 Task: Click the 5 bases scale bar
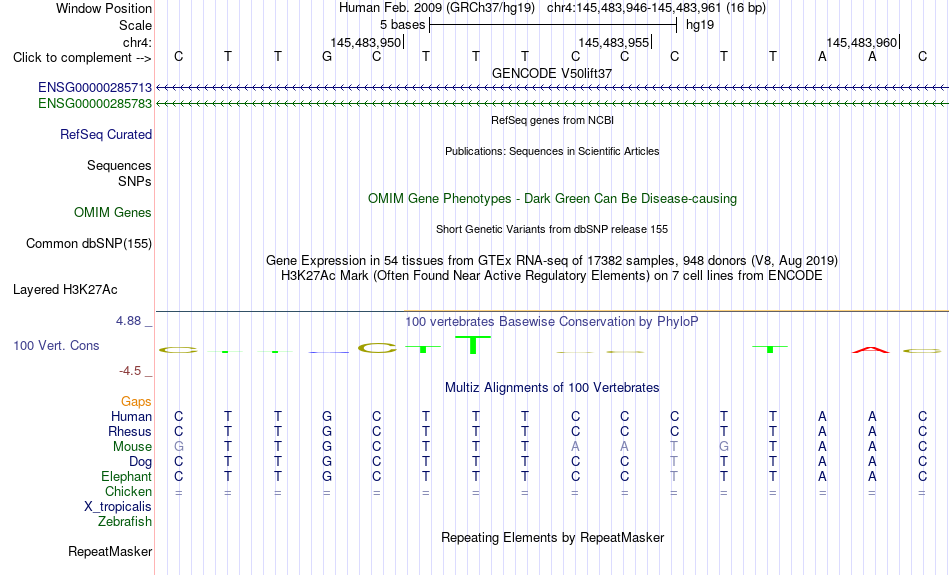click(x=553, y=25)
